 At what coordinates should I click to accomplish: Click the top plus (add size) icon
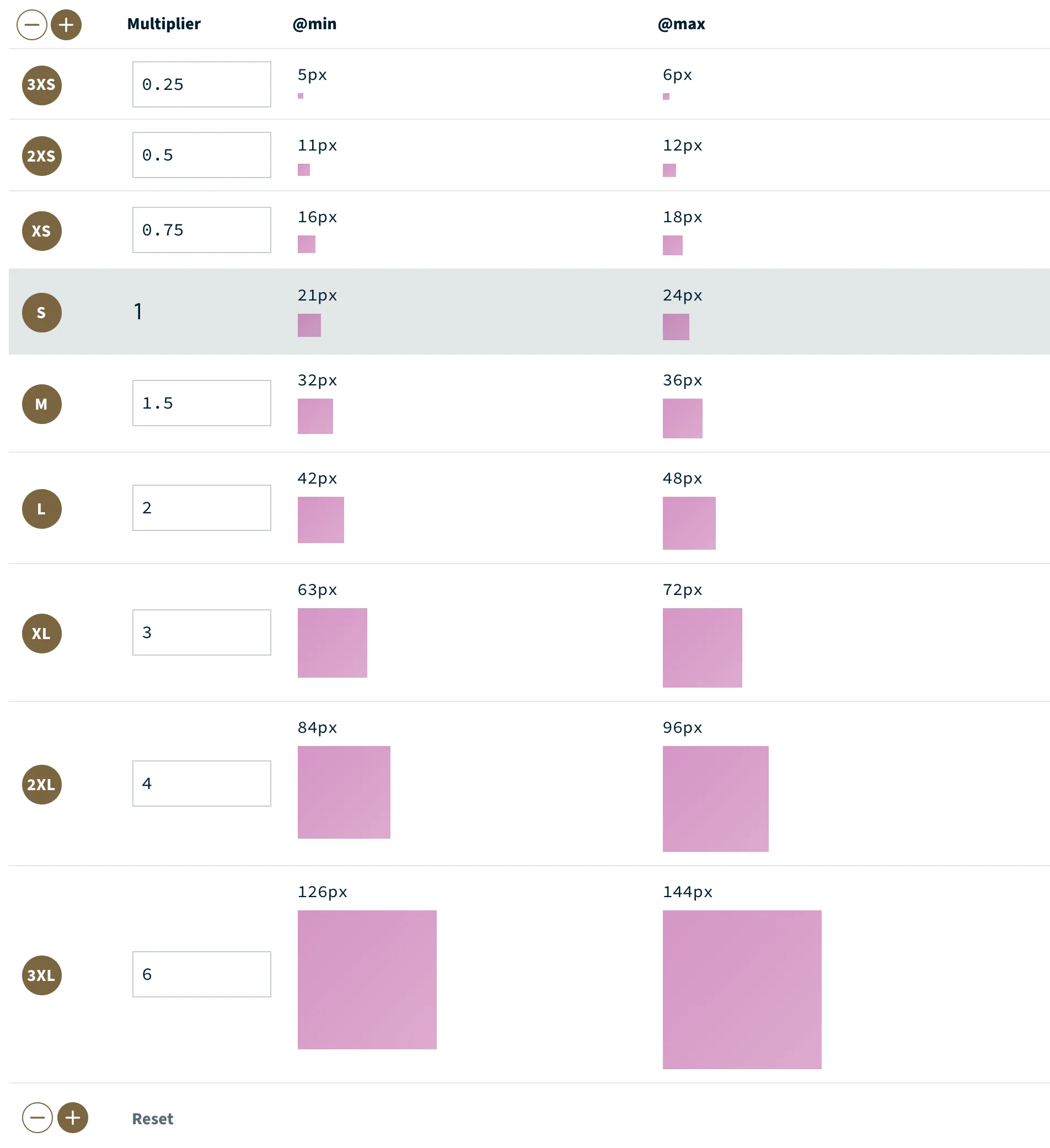point(66,25)
